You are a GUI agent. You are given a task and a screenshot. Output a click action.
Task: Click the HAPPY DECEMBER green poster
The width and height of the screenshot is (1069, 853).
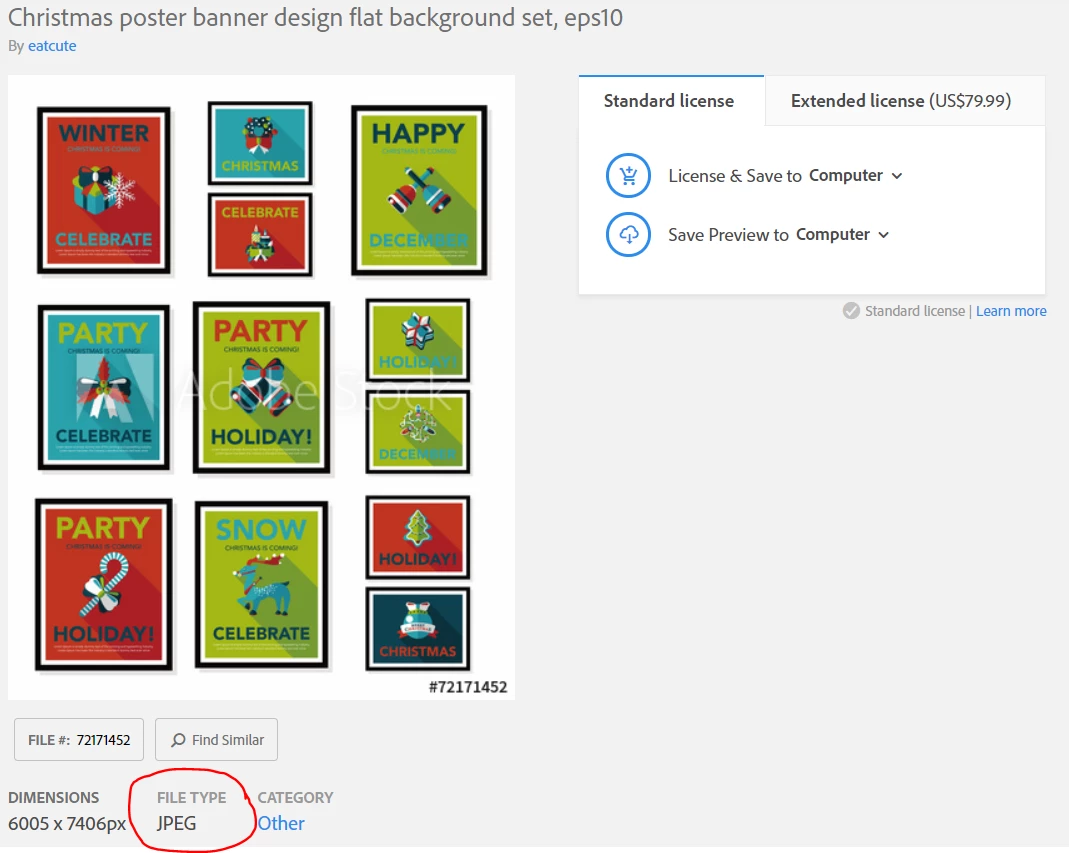point(419,190)
